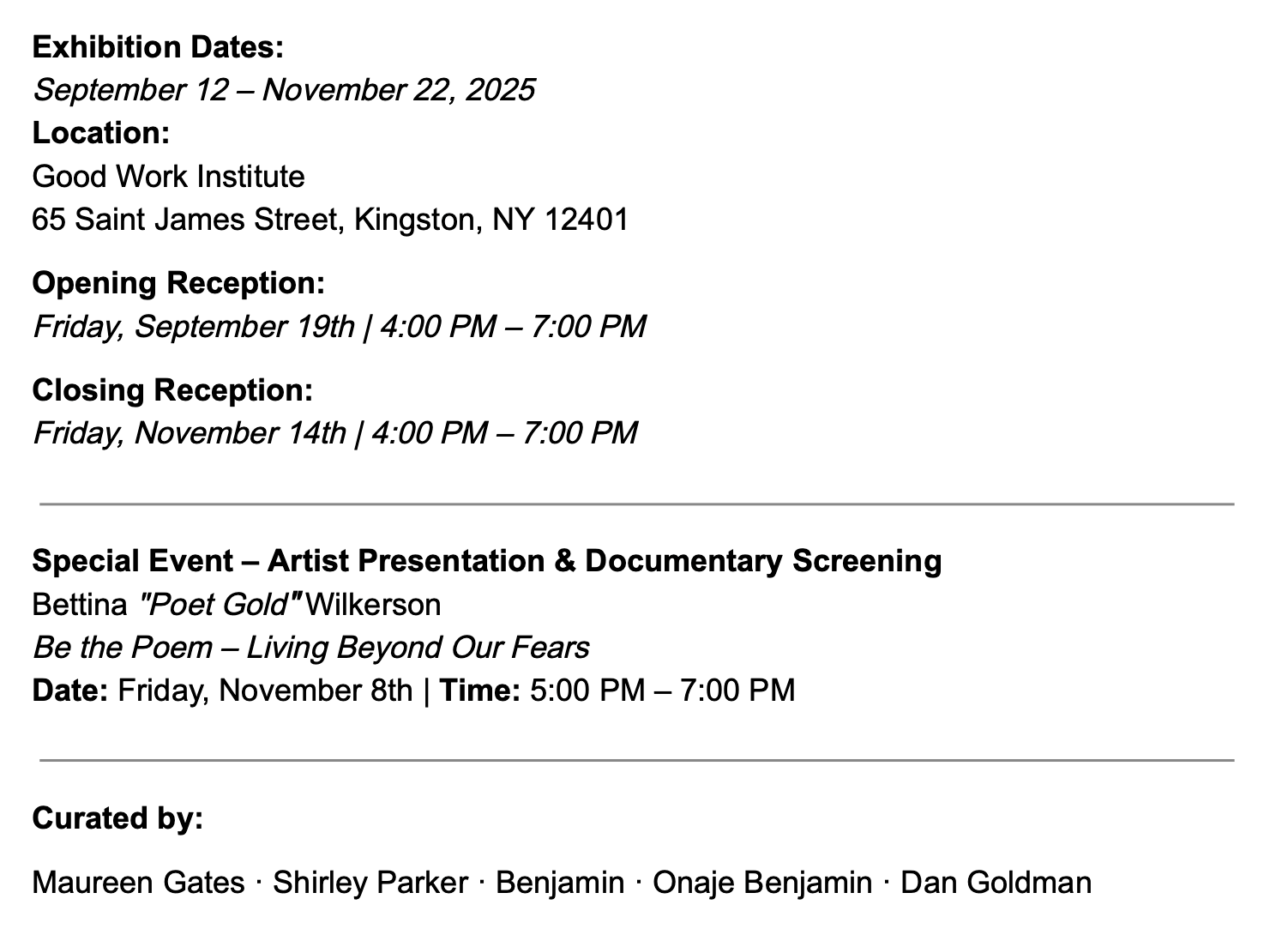The height and width of the screenshot is (935, 1288).
Task: Click curator name Dan Goldman
Action: tap(996, 883)
